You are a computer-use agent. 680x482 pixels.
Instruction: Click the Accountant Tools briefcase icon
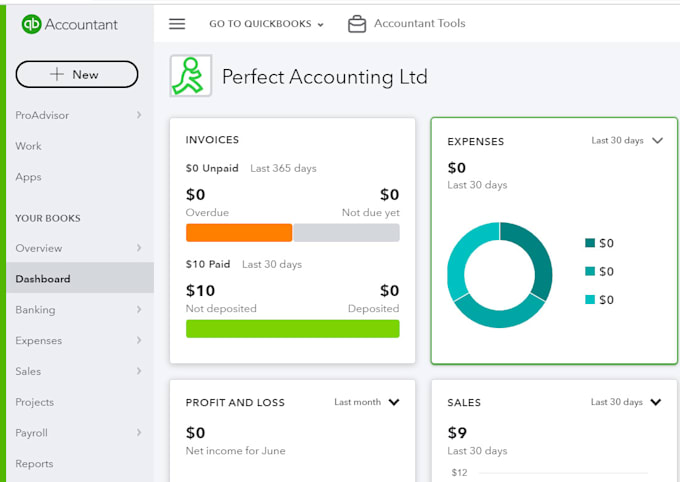coord(357,24)
